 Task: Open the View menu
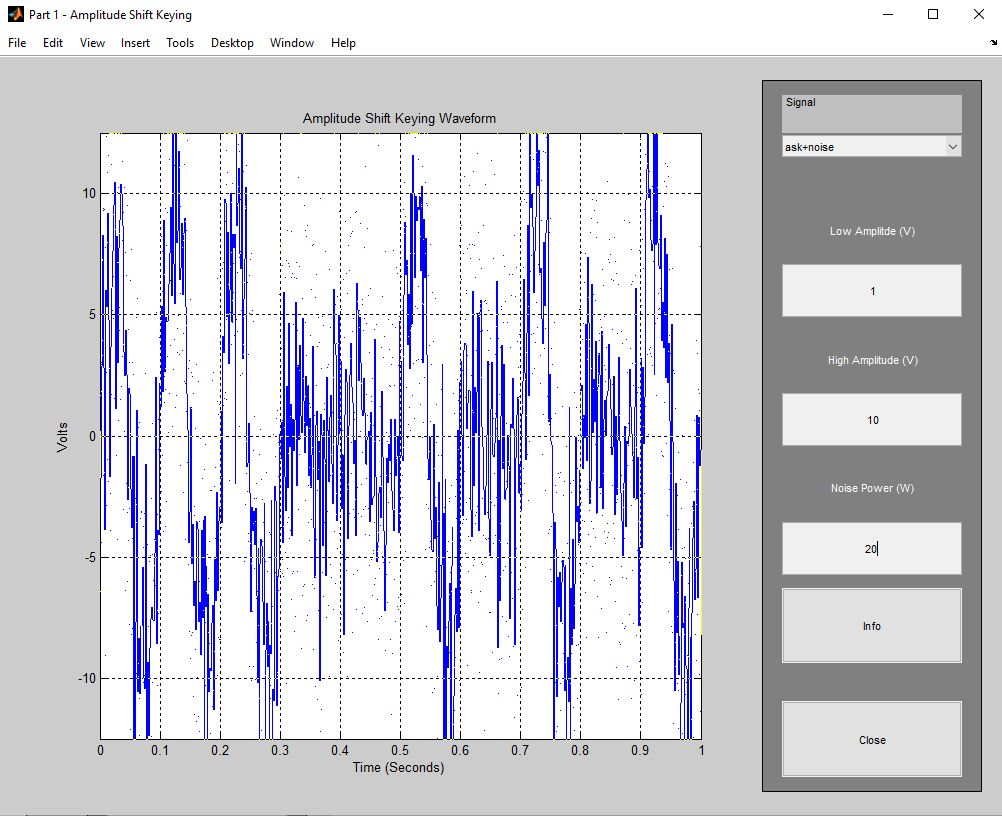coord(92,43)
